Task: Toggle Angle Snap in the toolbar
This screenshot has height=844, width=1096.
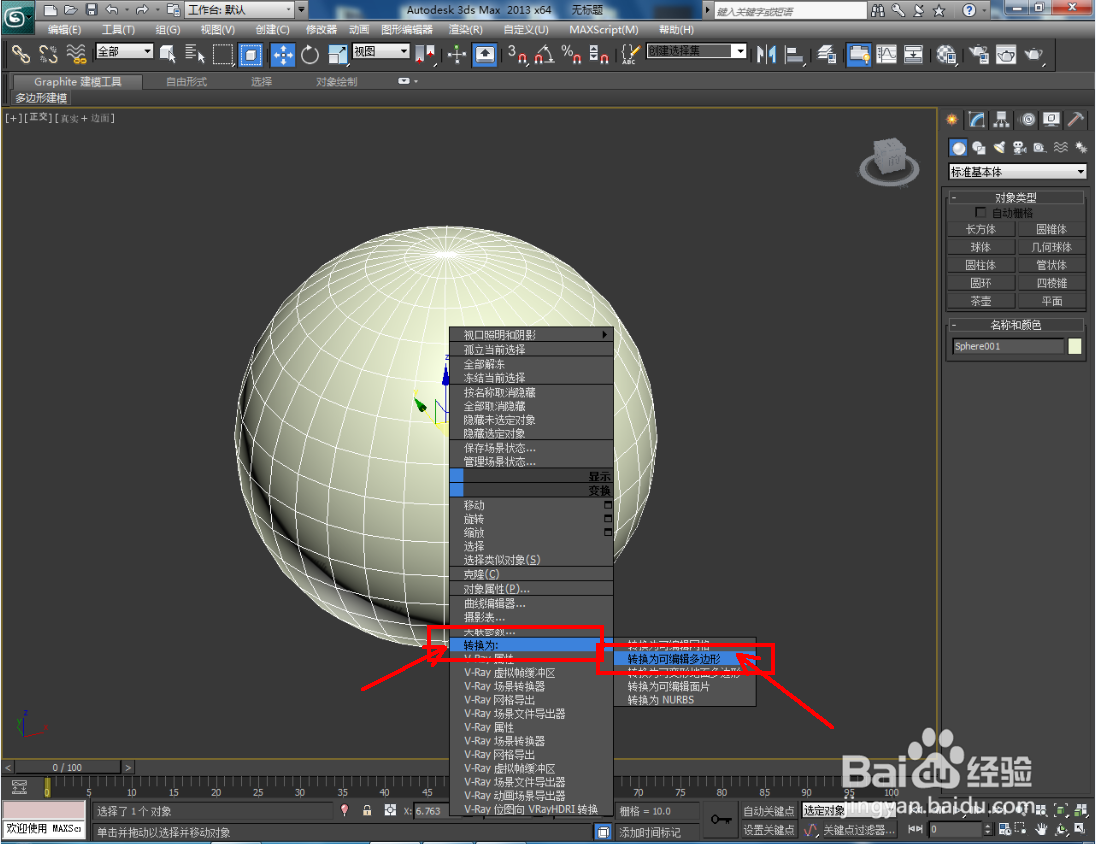Action: point(546,54)
